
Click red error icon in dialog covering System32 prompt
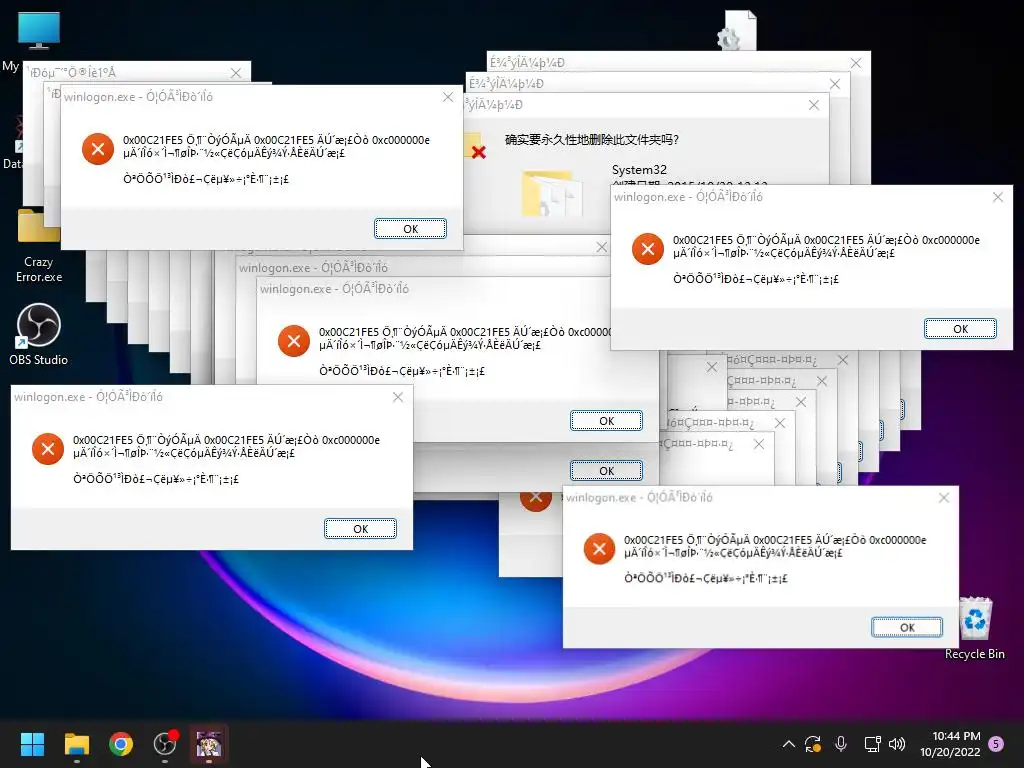pos(648,249)
